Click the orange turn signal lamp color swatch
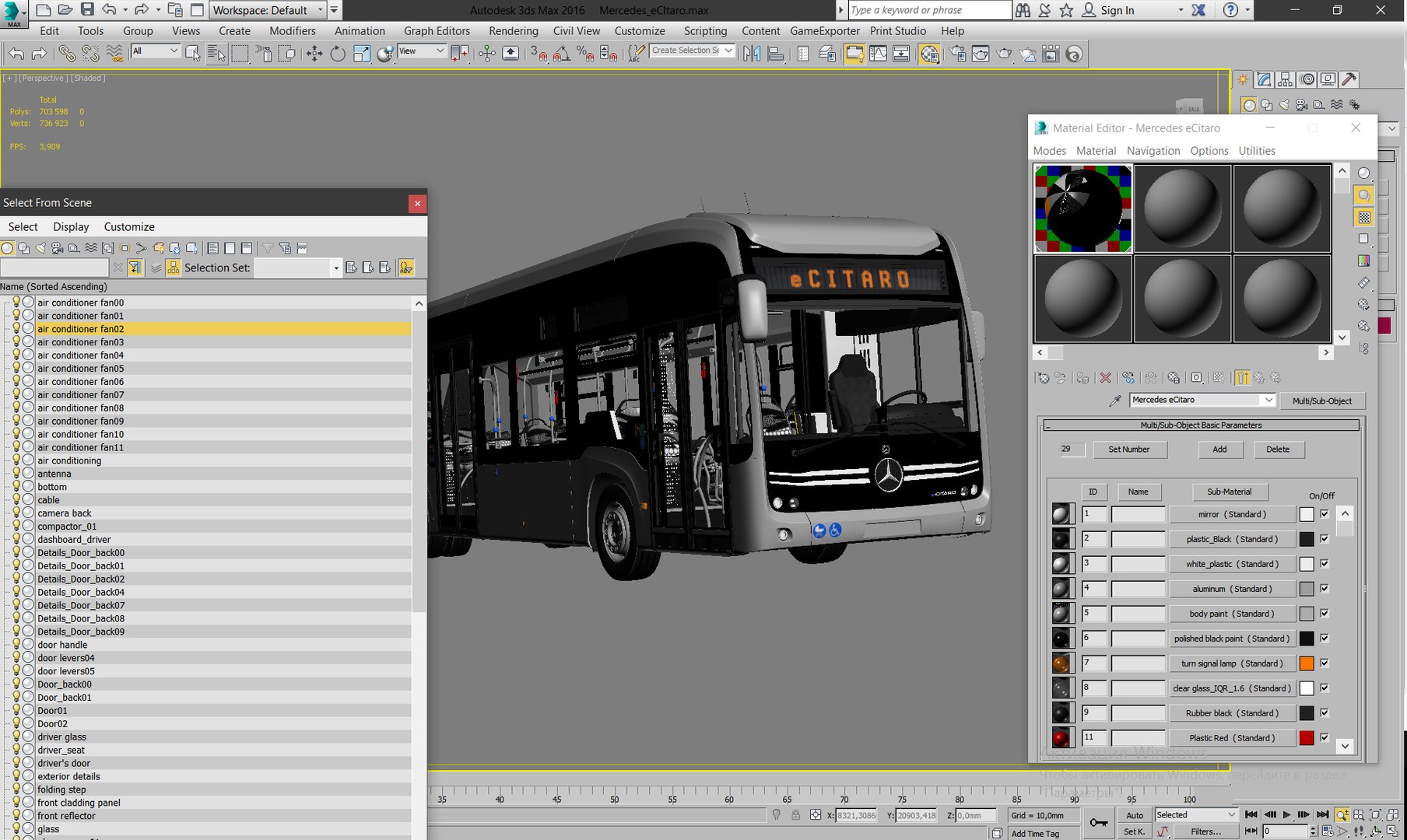1407x840 pixels. (x=1307, y=663)
